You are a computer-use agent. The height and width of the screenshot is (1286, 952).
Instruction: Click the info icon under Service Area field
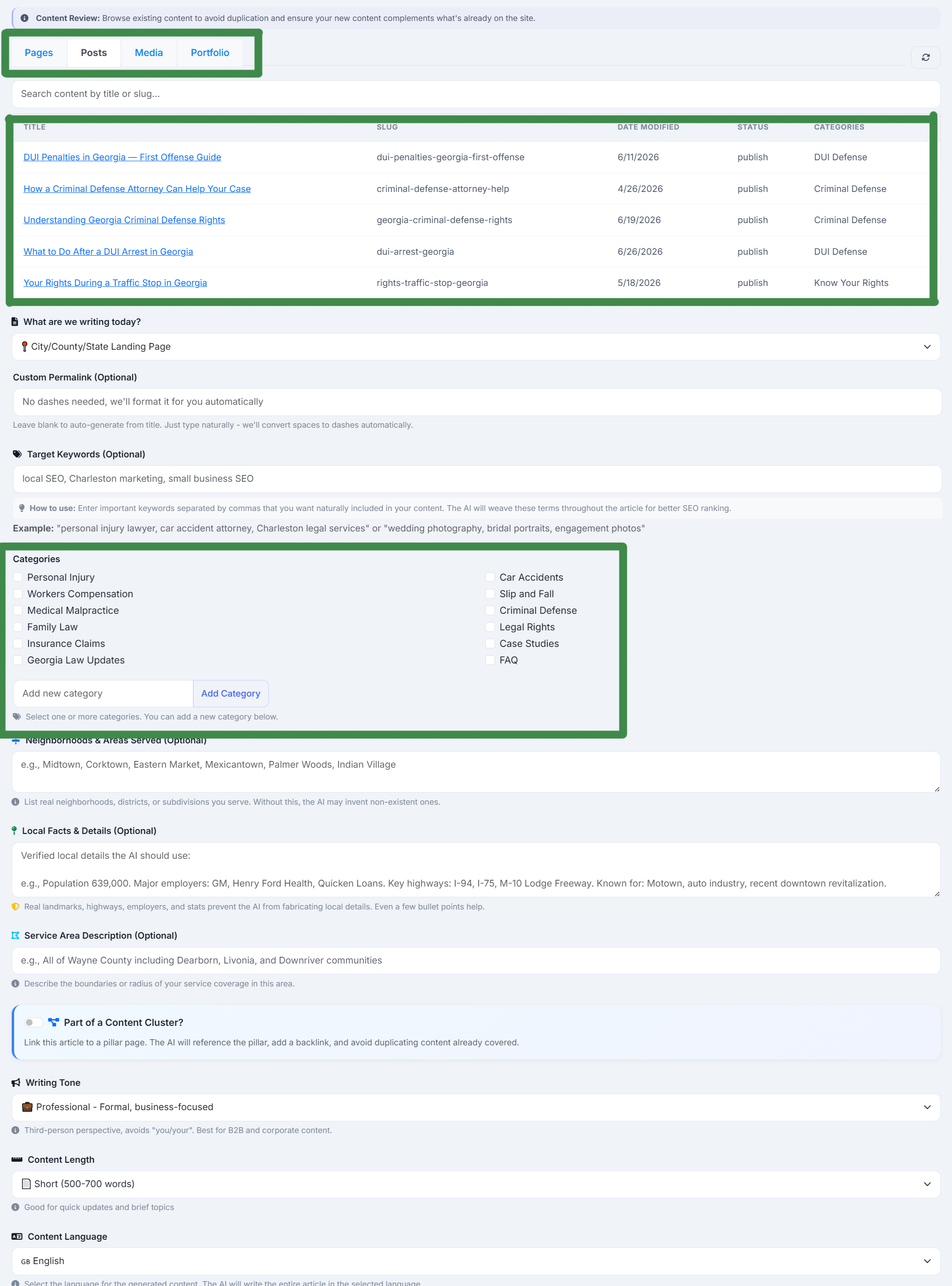[16, 983]
